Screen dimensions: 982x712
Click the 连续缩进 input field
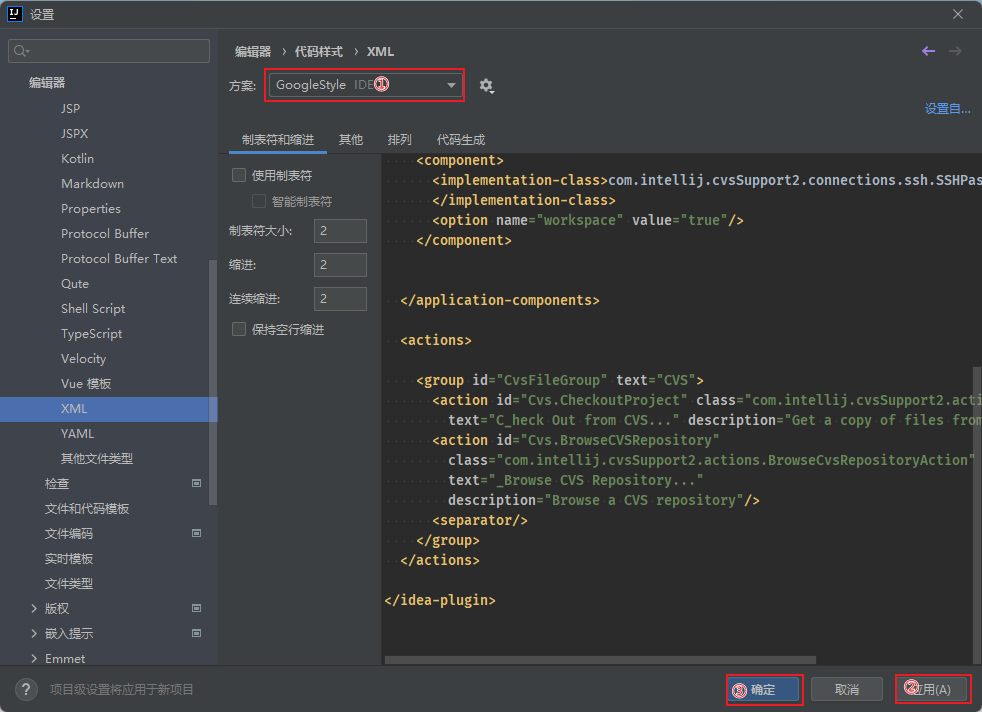pos(340,299)
